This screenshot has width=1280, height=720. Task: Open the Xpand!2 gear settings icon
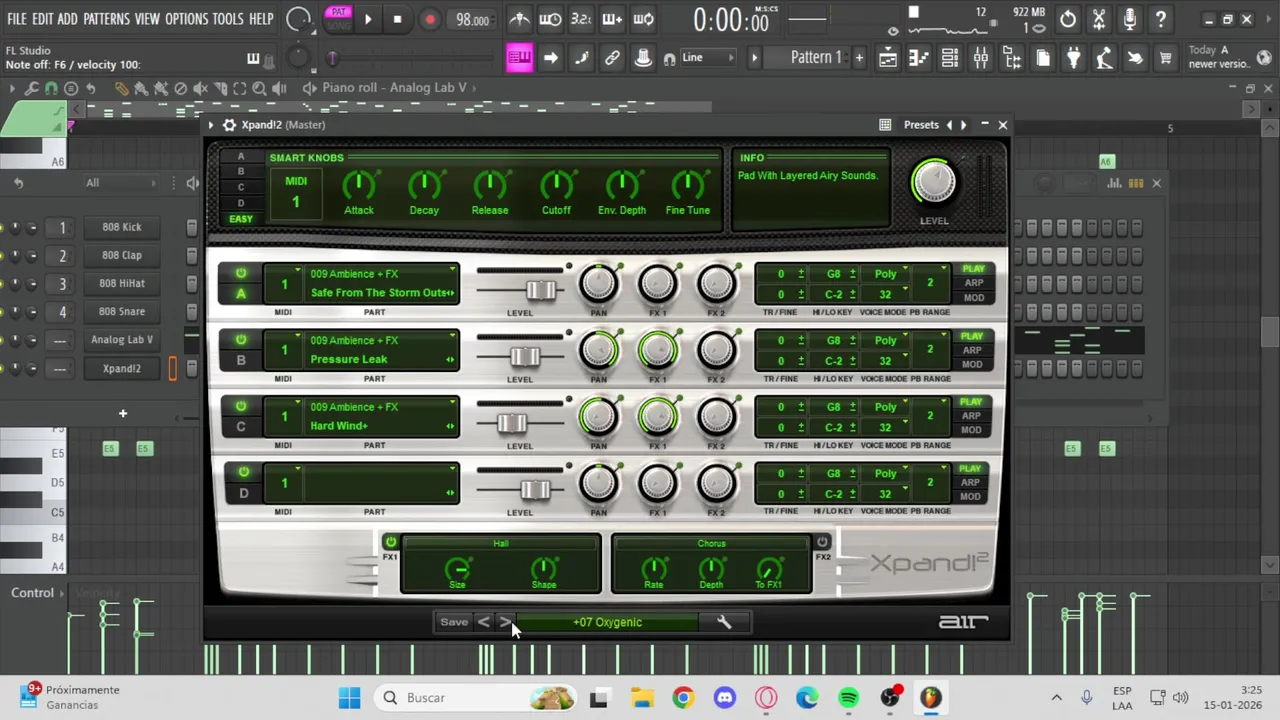point(230,125)
